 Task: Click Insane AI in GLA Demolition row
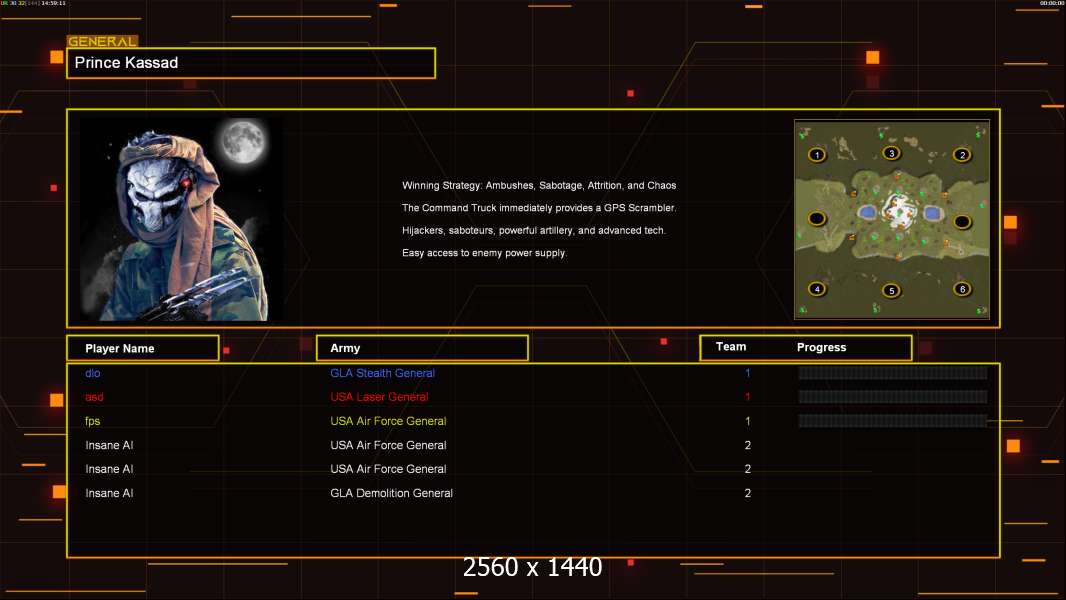coord(109,493)
